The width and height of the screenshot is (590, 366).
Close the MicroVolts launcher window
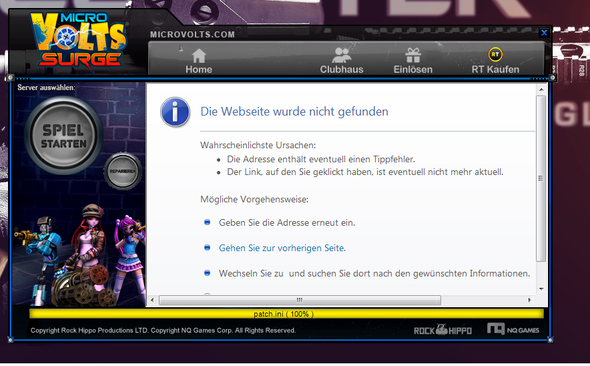pyautogui.click(x=544, y=33)
